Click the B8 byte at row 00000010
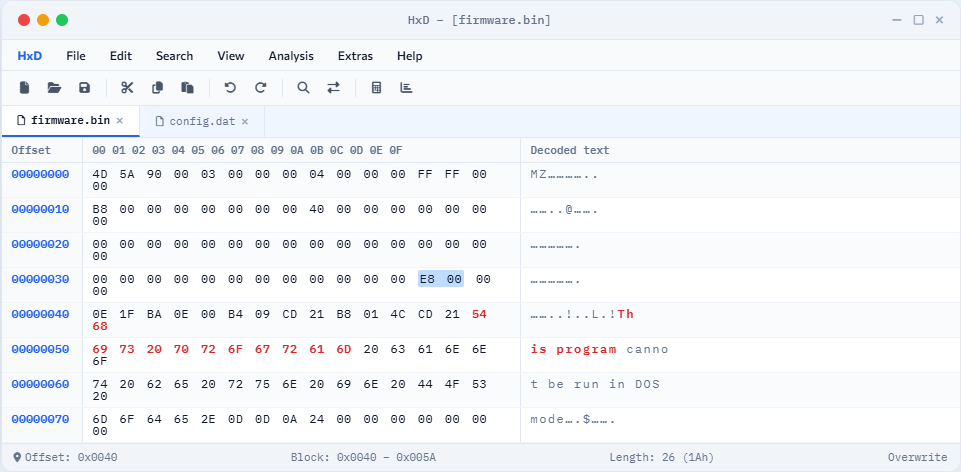This screenshot has width=961, height=472. pos(100,209)
